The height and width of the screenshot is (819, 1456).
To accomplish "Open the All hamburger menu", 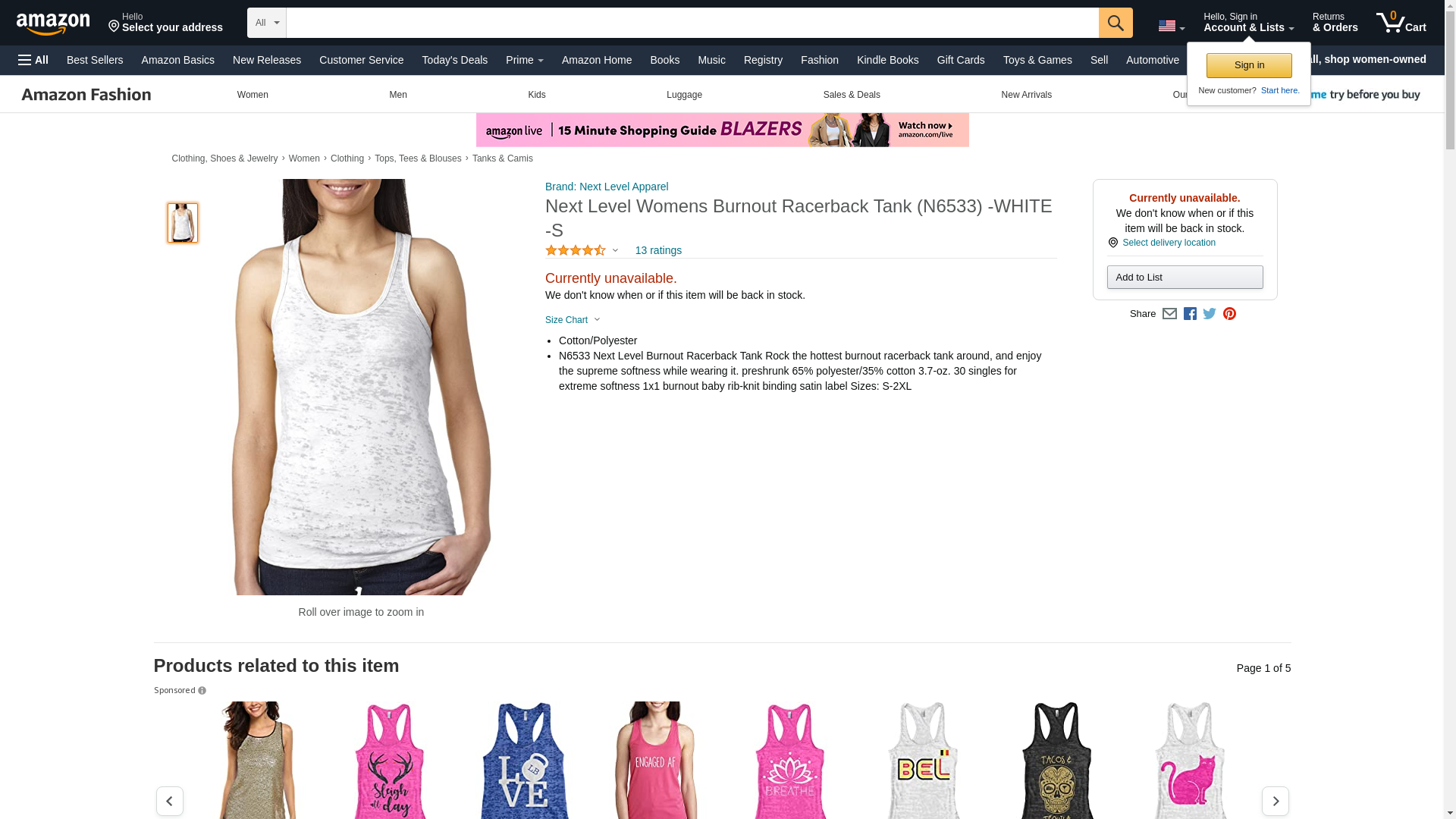I will pos(33,60).
